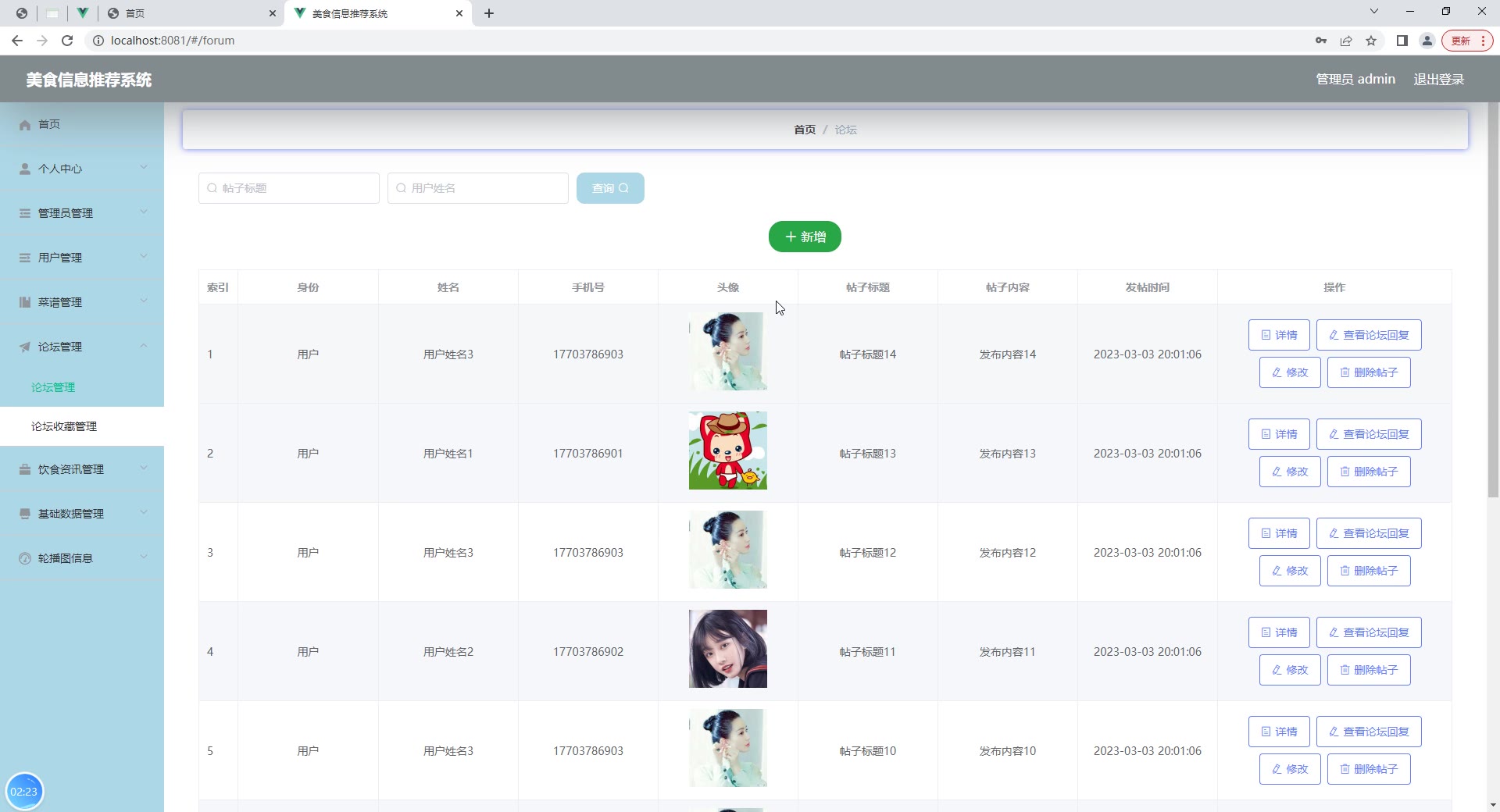Open the browser profile avatar icon
1500x812 pixels.
1427,41
